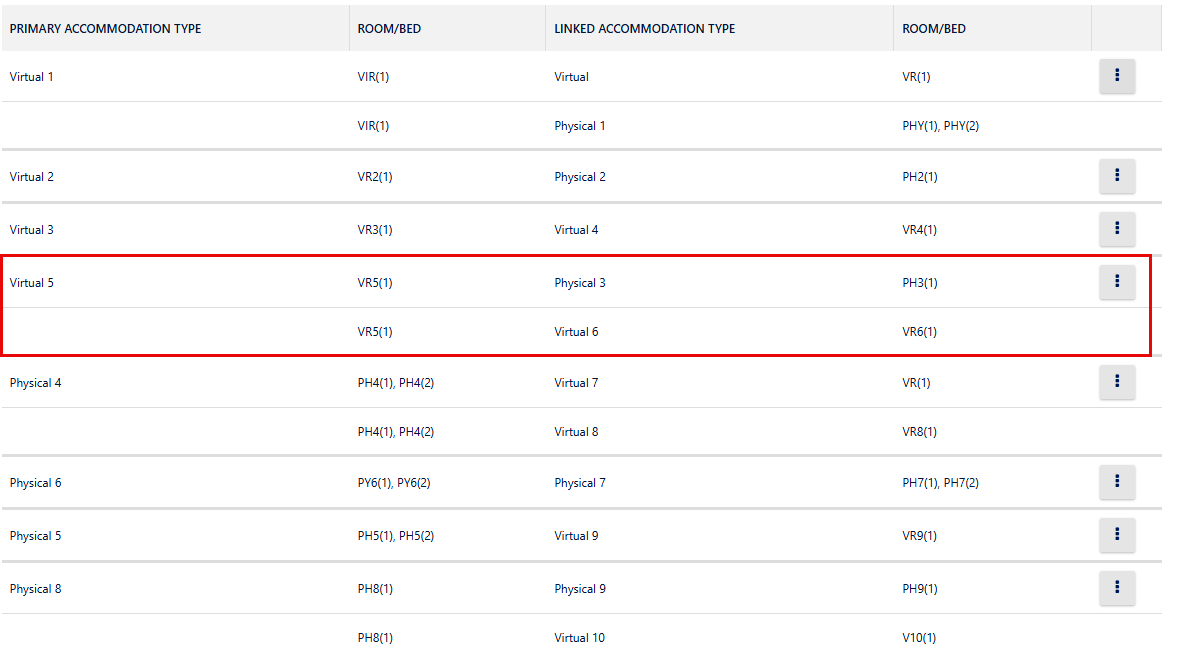The width and height of the screenshot is (1177, 657).
Task: Click the Linked Accommodation Type column header
Action: click(644, 29)
